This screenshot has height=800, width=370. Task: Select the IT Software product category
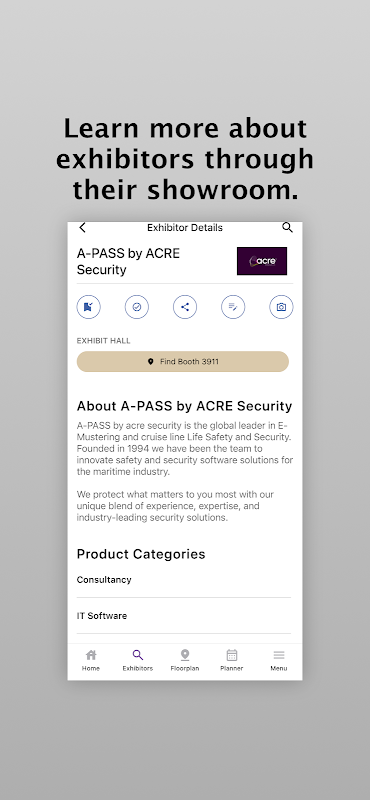coord(184,616)
